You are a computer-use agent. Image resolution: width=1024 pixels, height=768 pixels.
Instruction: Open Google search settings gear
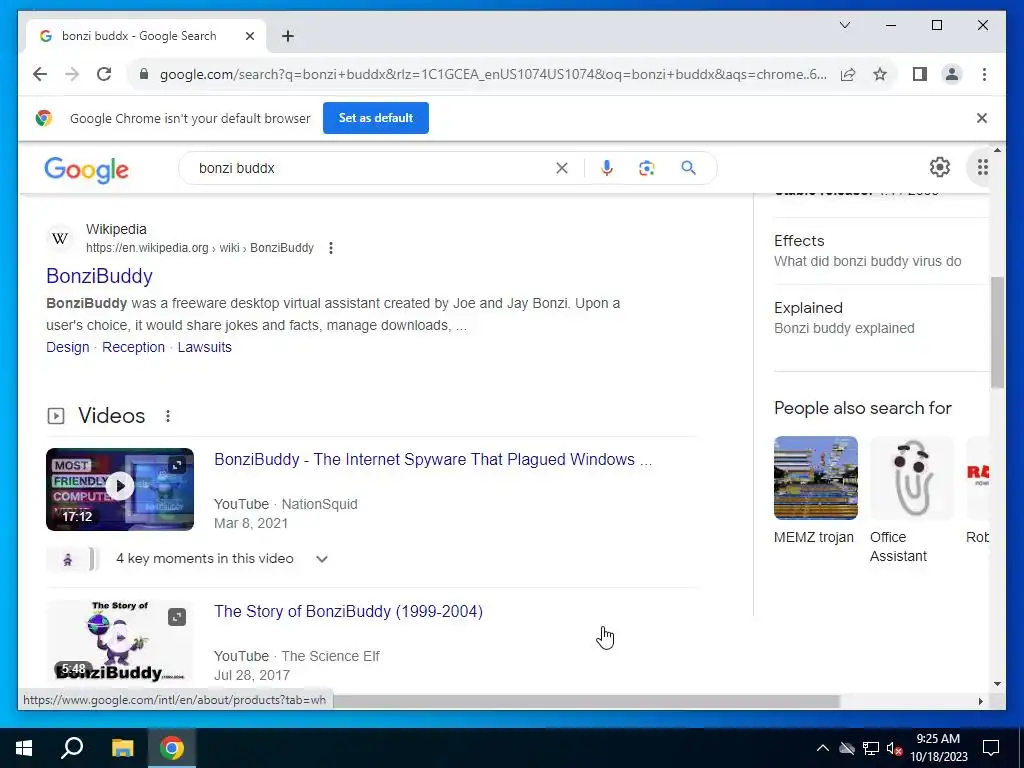coord(940,167)
